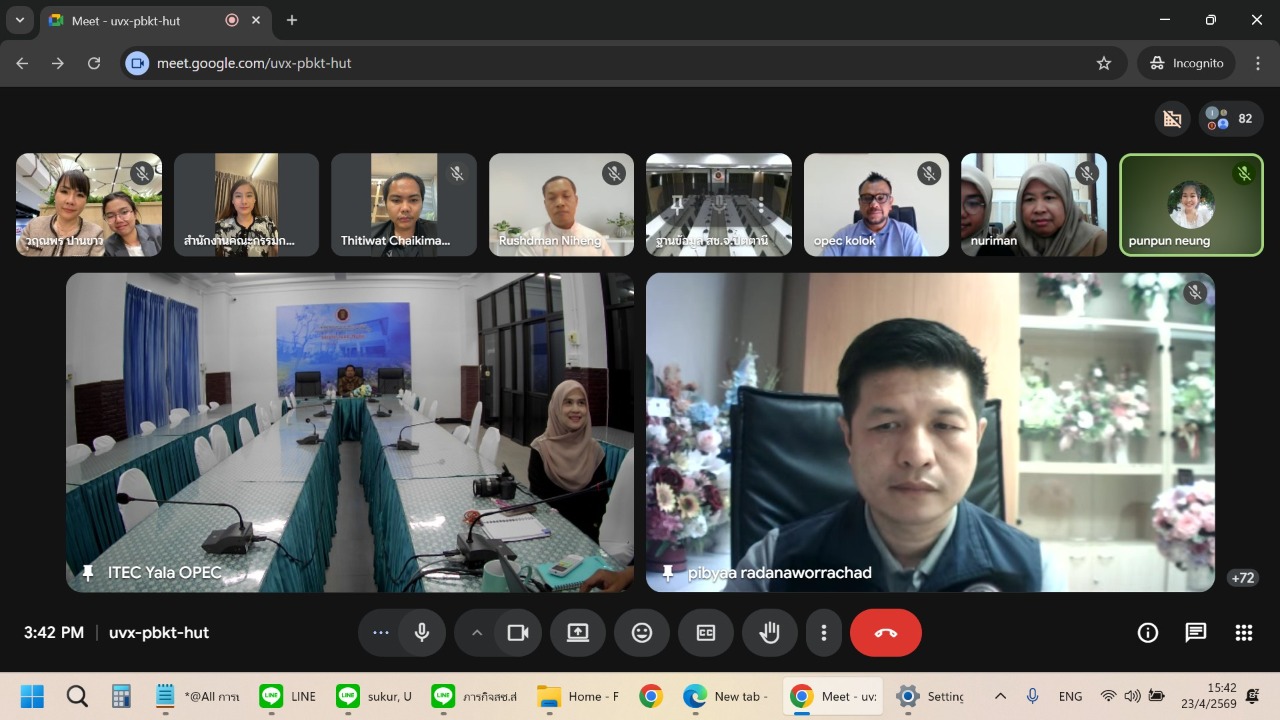Open the emoji reactions panel
Viewport: 1280px width, 720px height.
coord(642,633)
